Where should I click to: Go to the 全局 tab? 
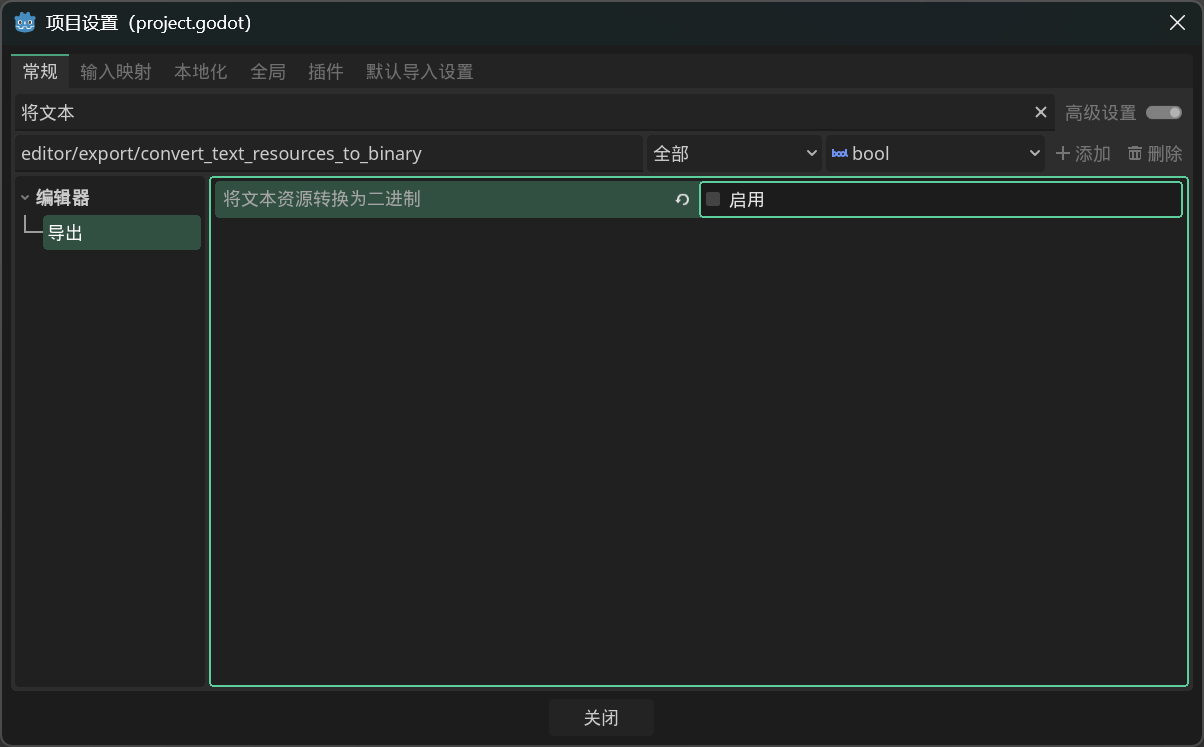268,72
